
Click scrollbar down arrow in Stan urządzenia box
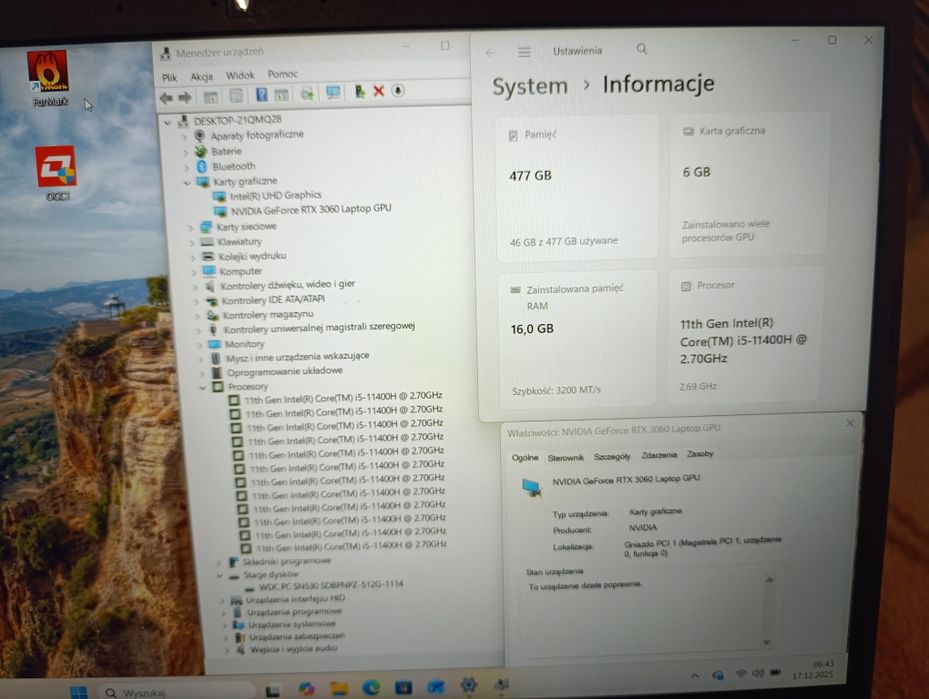tap(767, 643)
